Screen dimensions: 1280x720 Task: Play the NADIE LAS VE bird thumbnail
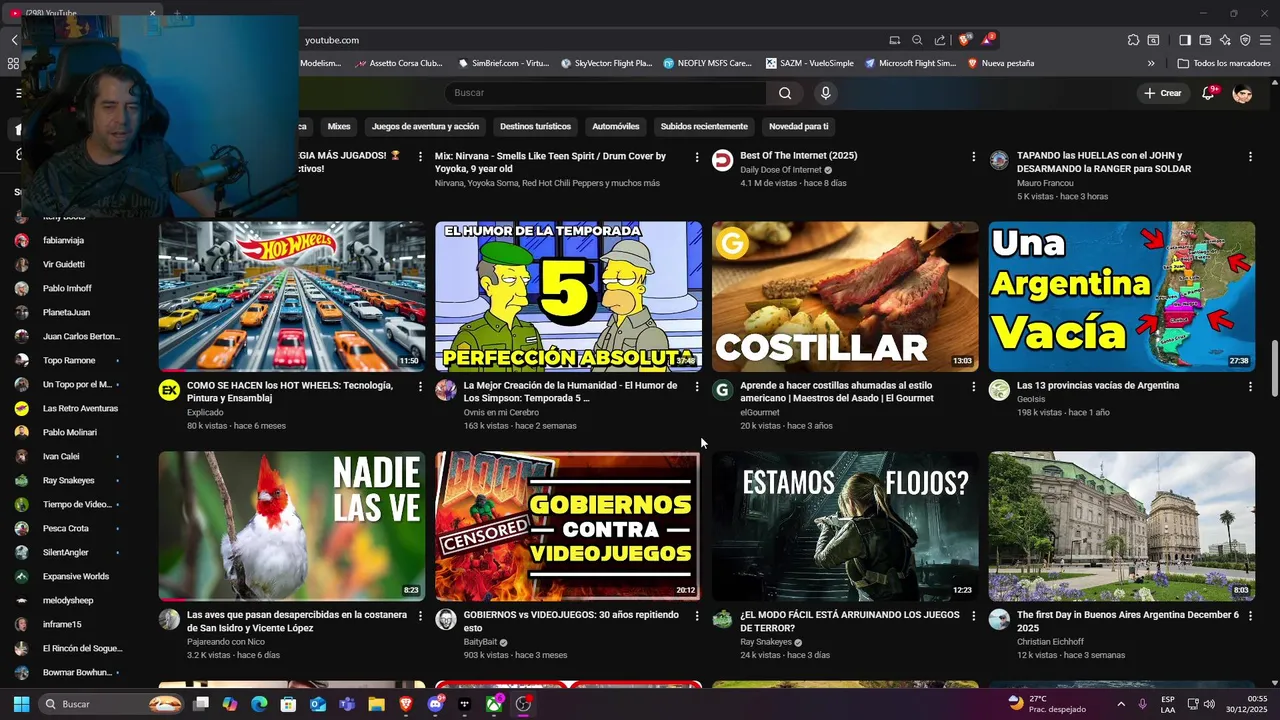tap(292, 526)
